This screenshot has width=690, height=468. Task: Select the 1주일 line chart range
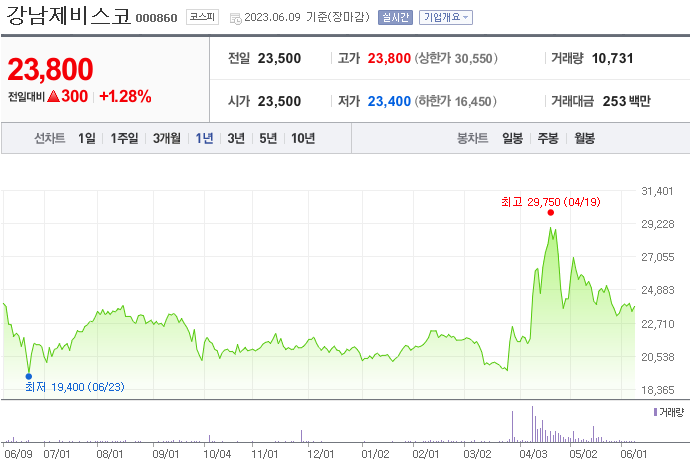(124, 139)
